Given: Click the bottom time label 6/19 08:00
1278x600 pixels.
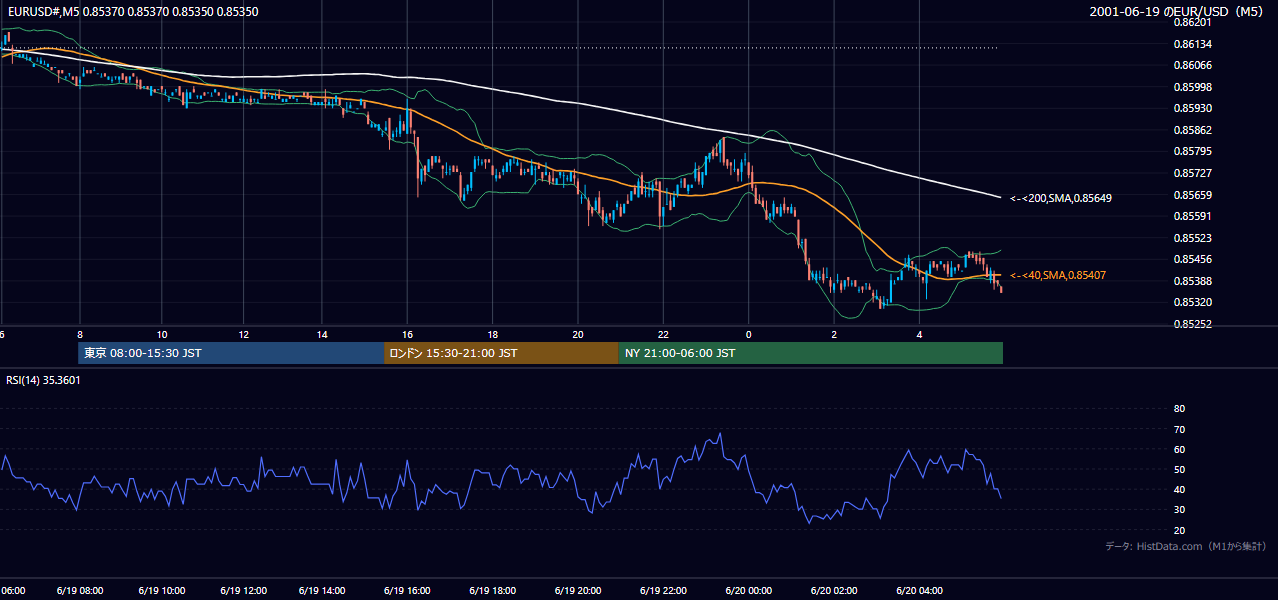Looking at the screenshot, I should click(80, 590).
